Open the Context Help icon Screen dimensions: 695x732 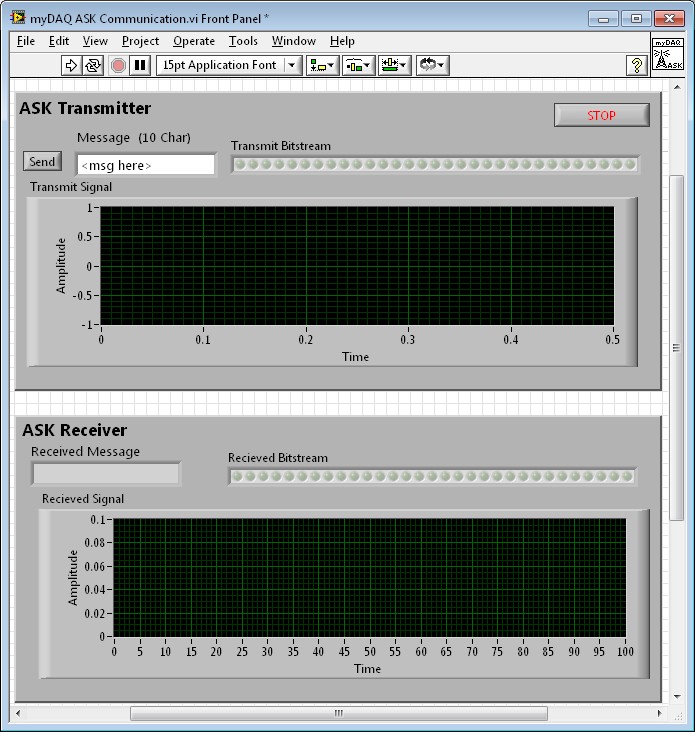[636, 65]
